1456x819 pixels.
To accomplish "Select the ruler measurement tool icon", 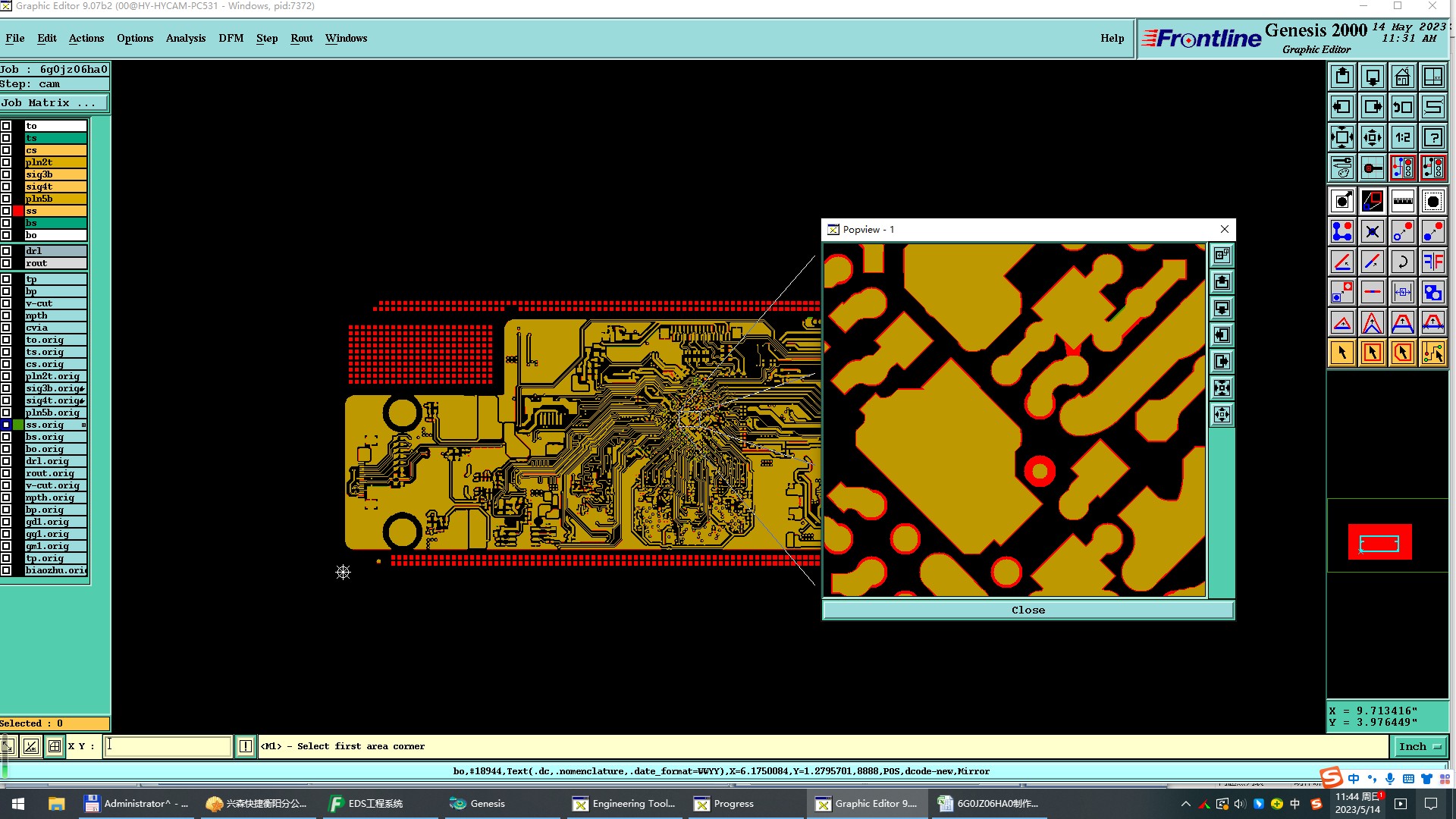I will [x=1403, y=201].
